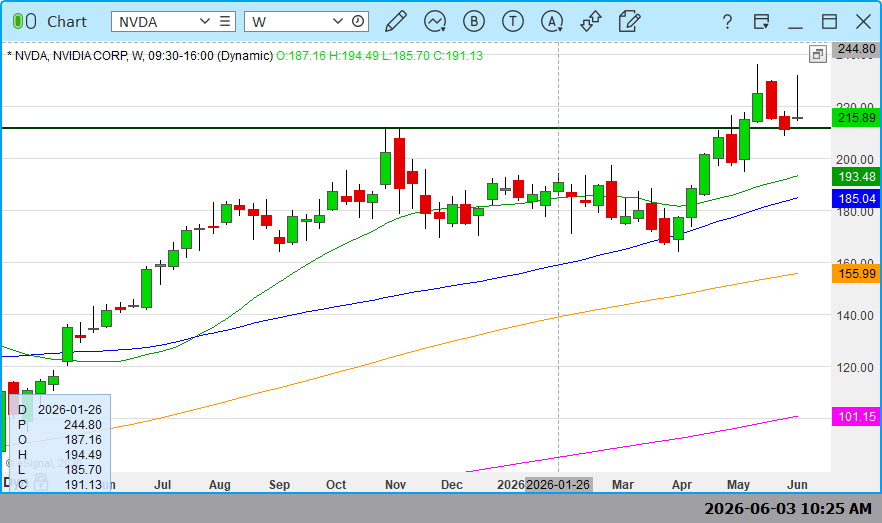
Task: Click the 140.00 price axis label
Action: [x=854, y=315]
